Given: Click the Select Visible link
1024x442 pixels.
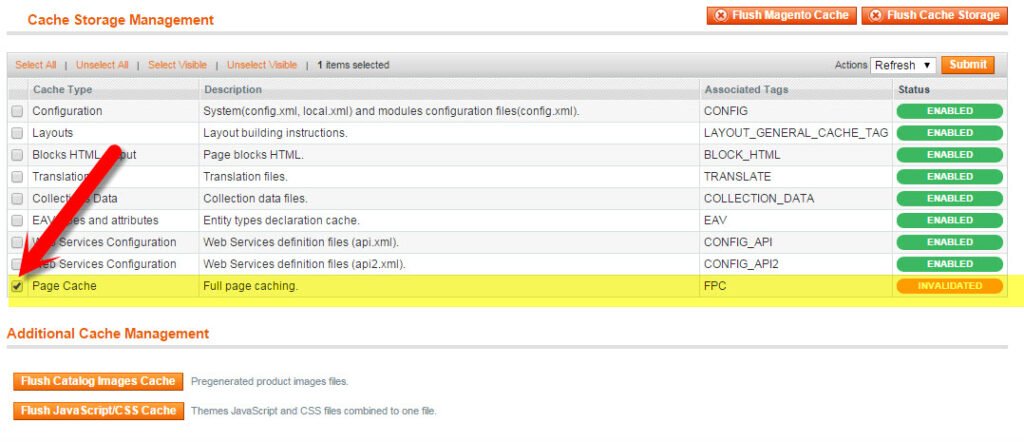Looking at the screenshot, I should (177, 65).
